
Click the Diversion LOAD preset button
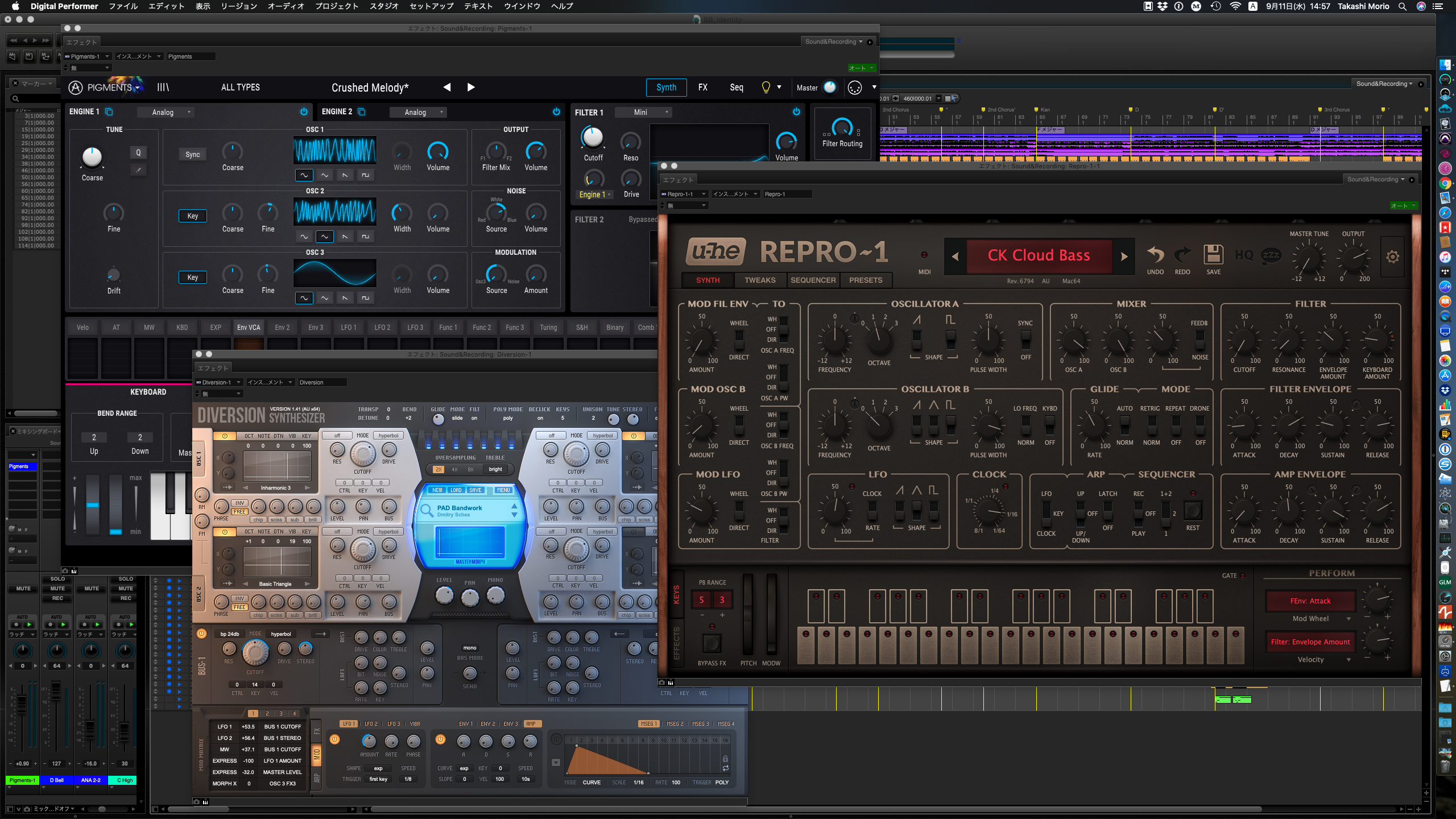[456, 490]
